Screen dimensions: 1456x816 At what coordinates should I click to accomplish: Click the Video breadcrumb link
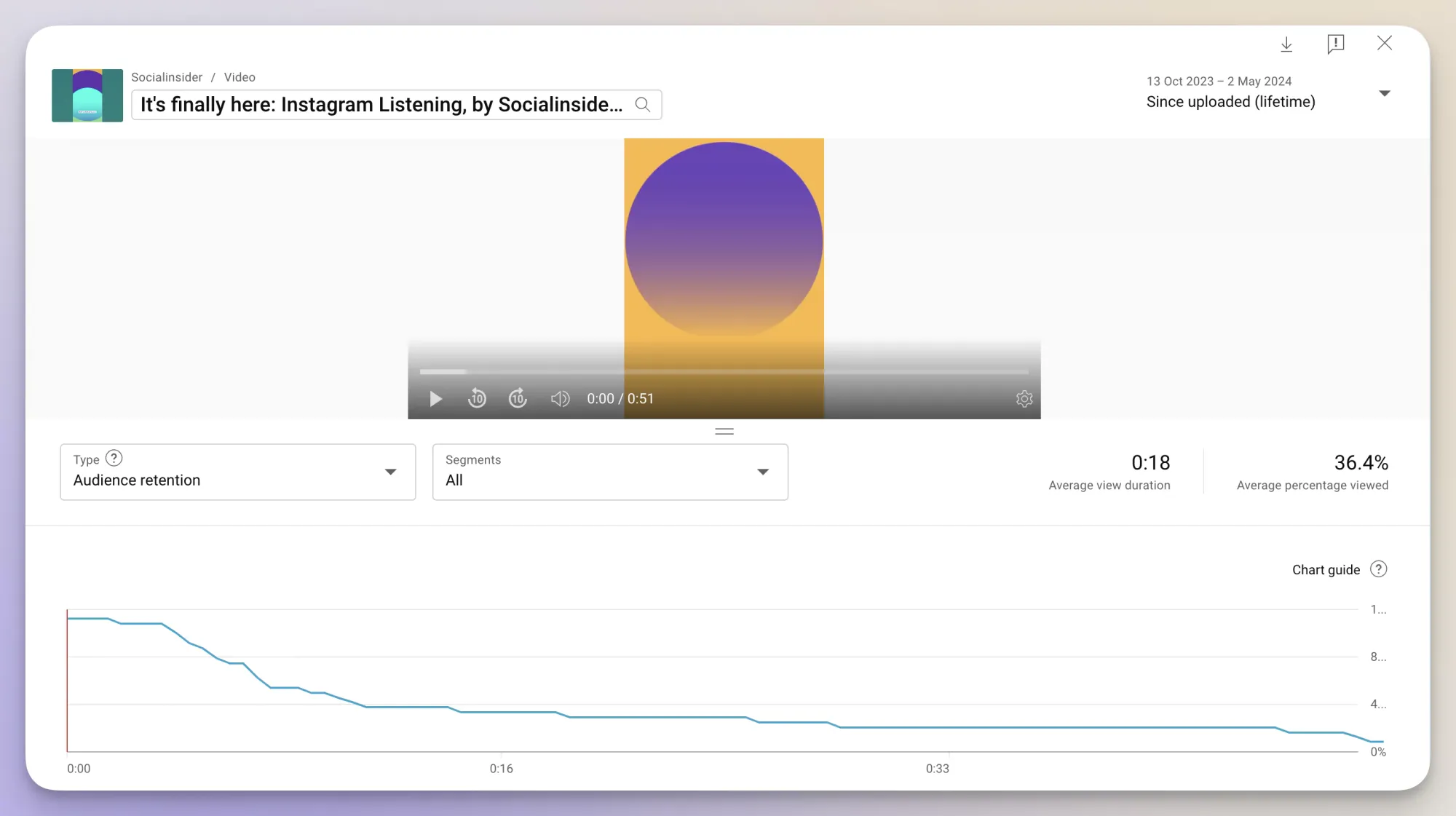pyautogui.click(x=240, y=77)
